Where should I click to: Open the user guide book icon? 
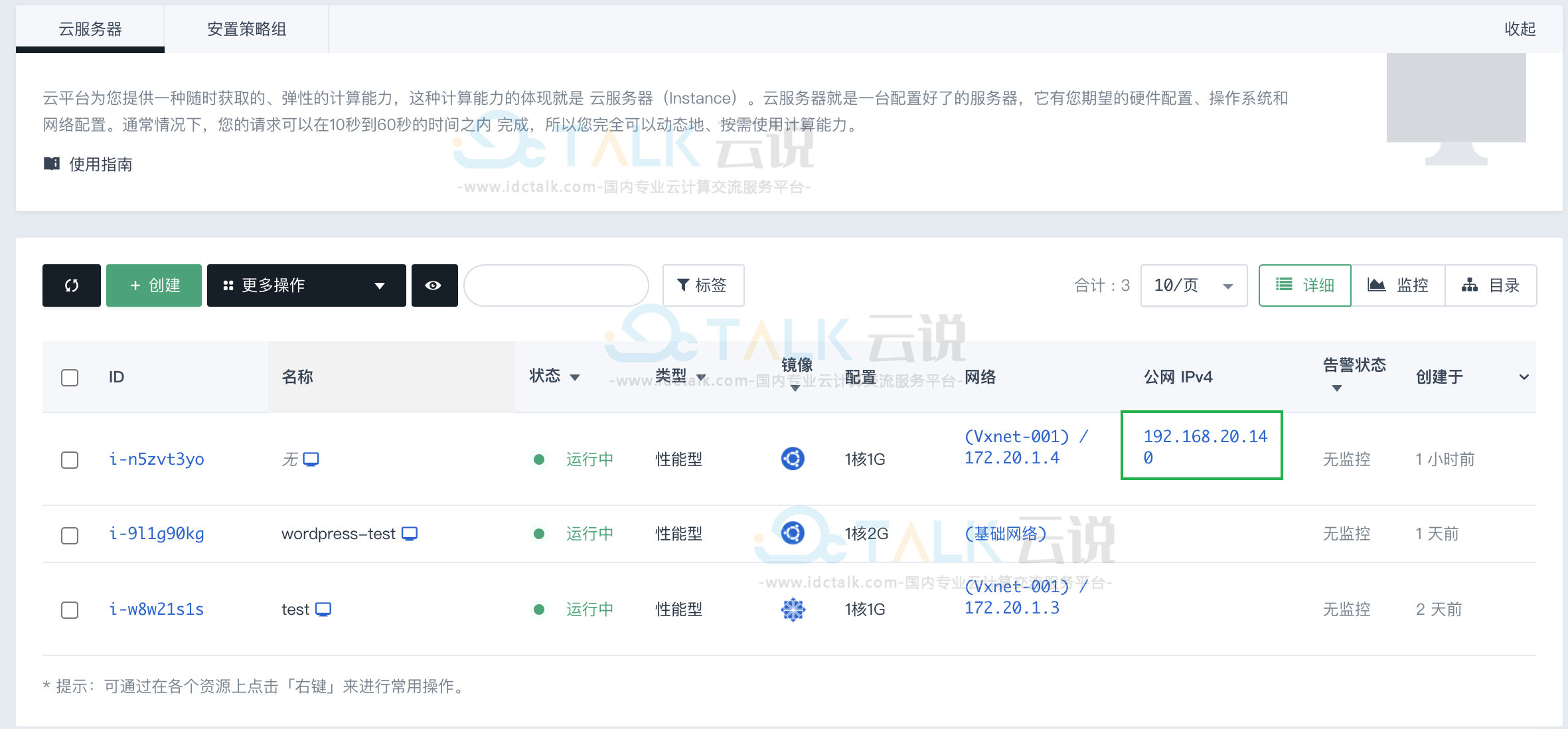52,163
